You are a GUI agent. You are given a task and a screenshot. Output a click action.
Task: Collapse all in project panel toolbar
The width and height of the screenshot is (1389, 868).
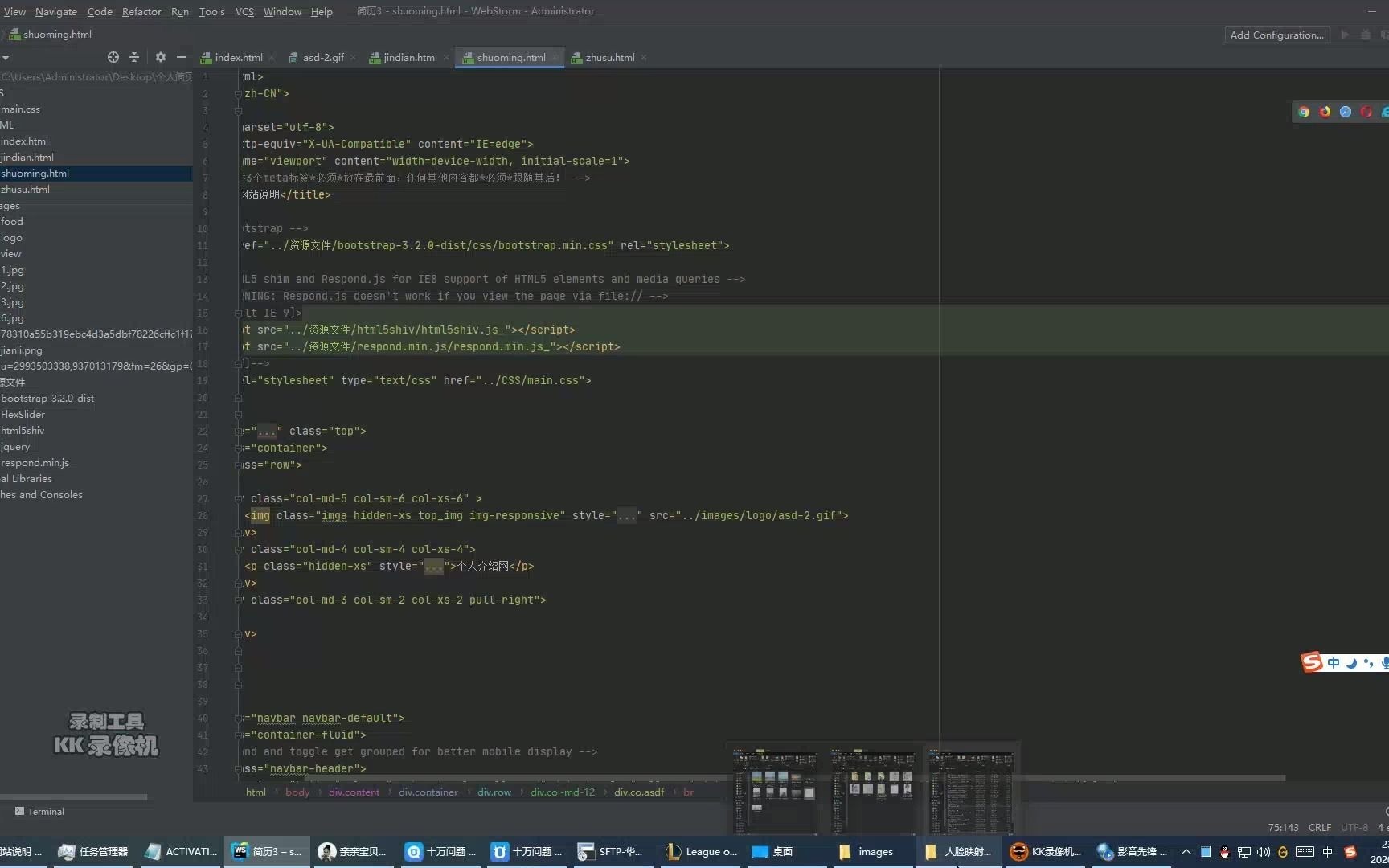pyautogui.click(x=134, y=57)
